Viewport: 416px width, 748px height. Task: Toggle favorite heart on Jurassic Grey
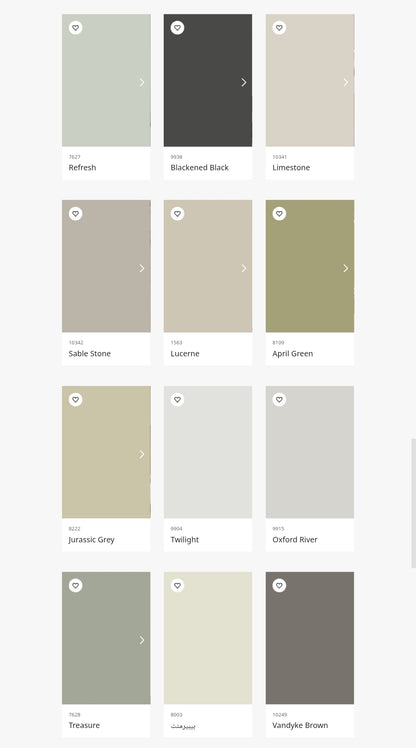click(75, 400)
